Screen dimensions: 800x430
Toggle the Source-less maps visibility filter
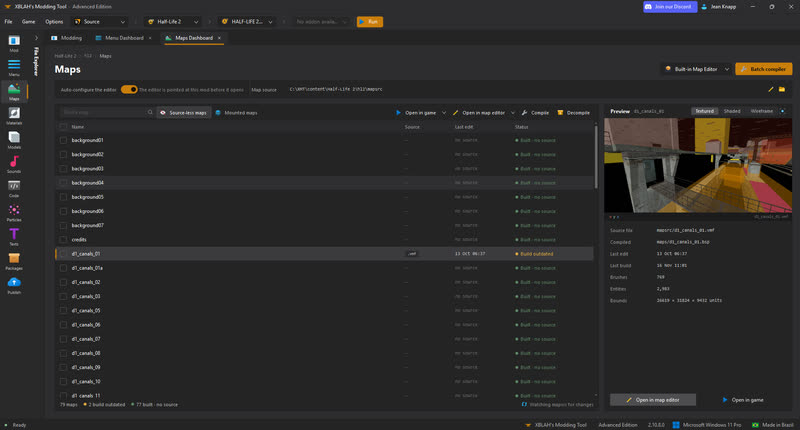tap(184, 113)
